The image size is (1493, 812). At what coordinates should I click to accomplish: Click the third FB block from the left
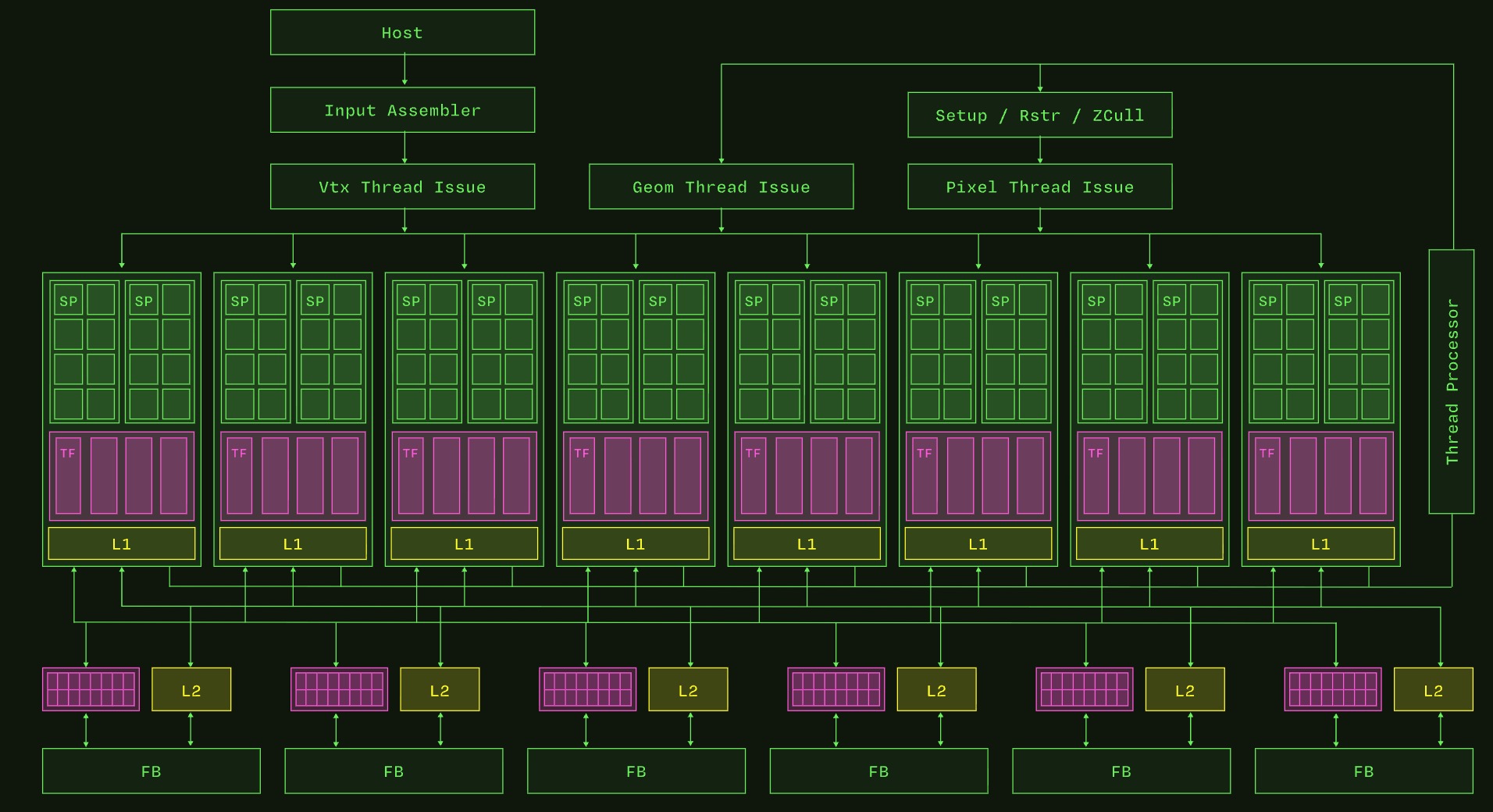[636, 771]
